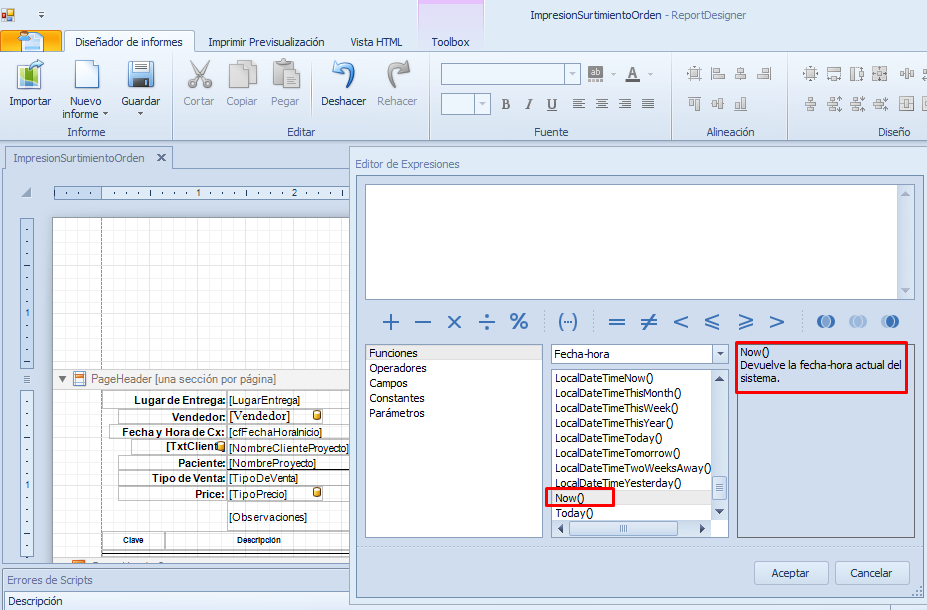Toggle underline formatting in the Fuente group

552,104
